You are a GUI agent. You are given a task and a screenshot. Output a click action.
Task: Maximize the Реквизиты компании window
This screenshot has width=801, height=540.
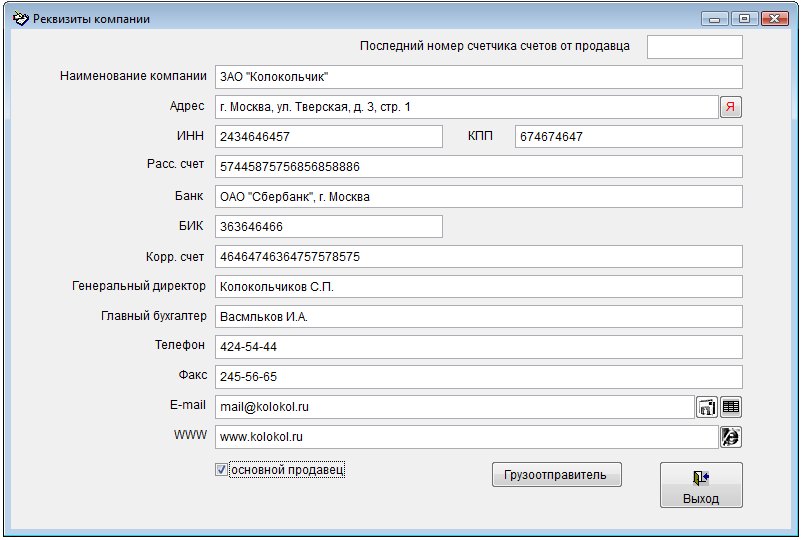pos(744,19)
